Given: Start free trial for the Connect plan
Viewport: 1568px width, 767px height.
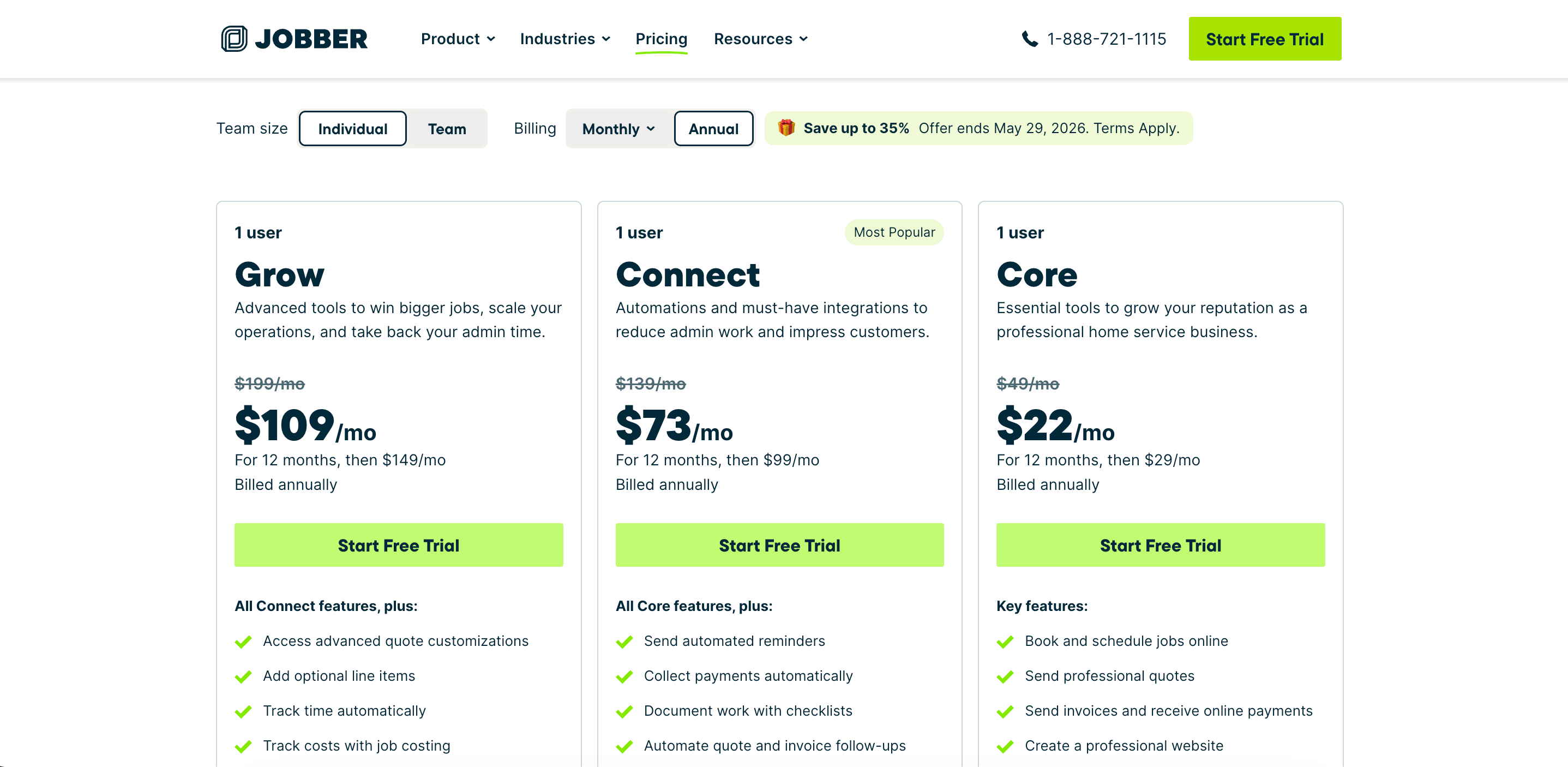Looking at the screenshot, I should pos(780,546).
